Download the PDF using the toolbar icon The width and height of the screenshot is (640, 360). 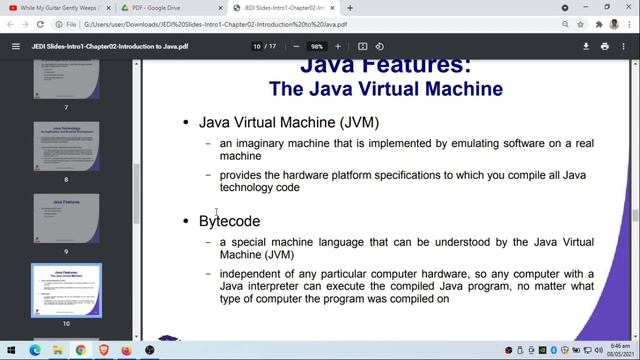(586, 47)
